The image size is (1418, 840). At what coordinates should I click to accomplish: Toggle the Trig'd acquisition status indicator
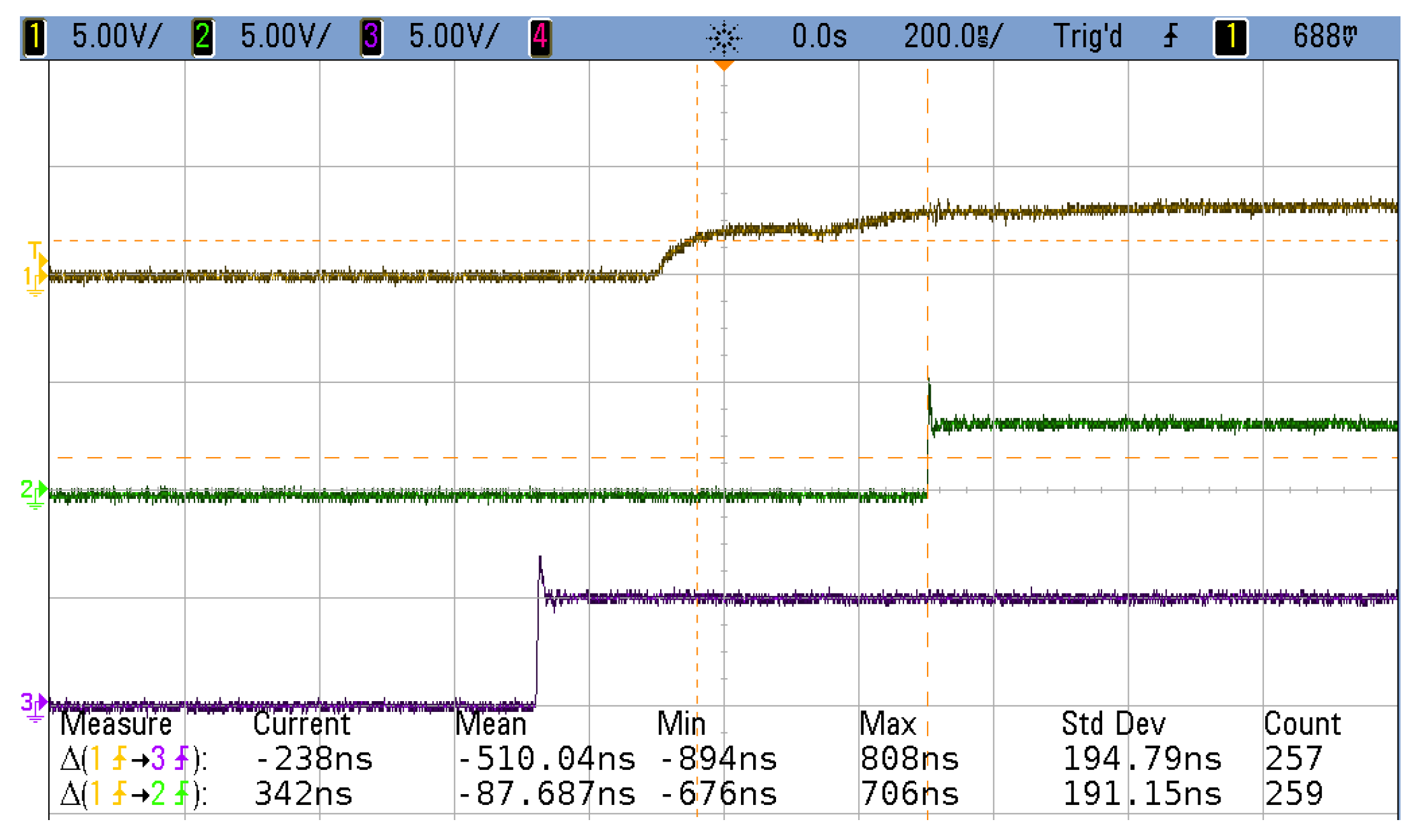(1087, 36)
